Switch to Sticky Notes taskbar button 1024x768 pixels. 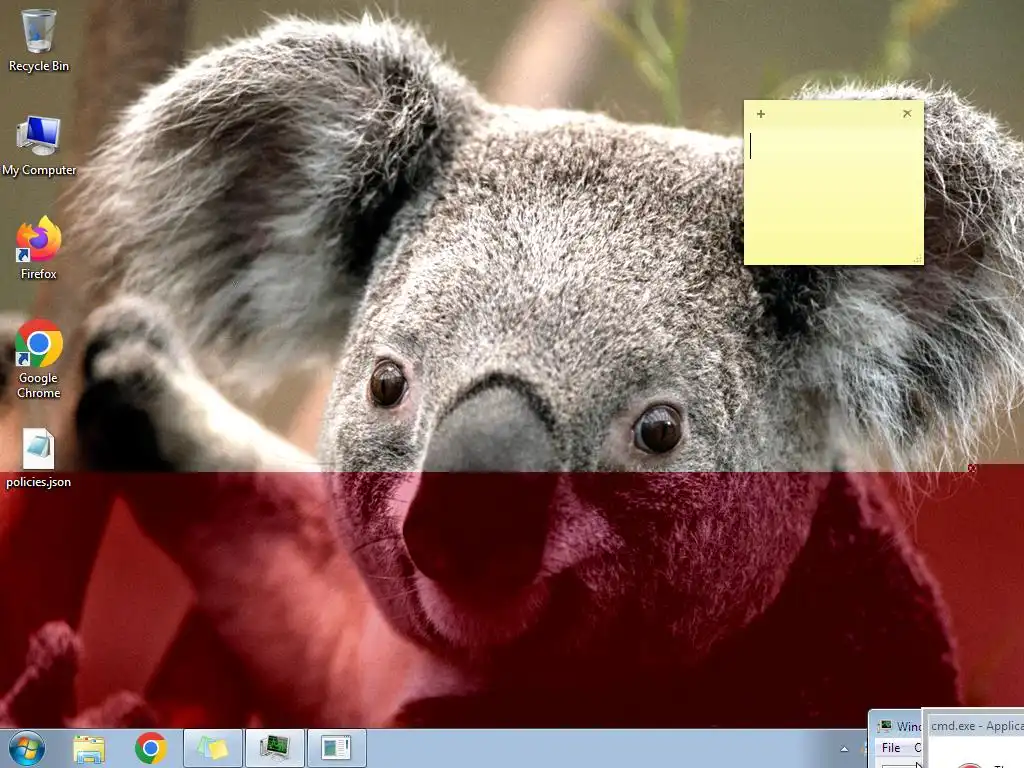tap(213, 748)
